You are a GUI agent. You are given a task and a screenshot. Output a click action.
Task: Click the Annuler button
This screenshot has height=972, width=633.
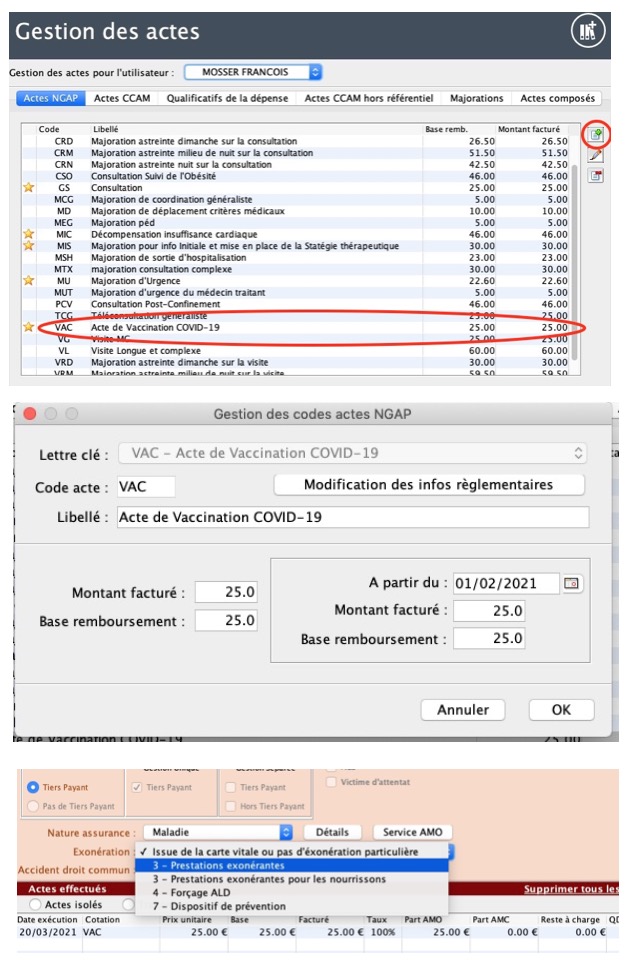[x=463, y=710]
